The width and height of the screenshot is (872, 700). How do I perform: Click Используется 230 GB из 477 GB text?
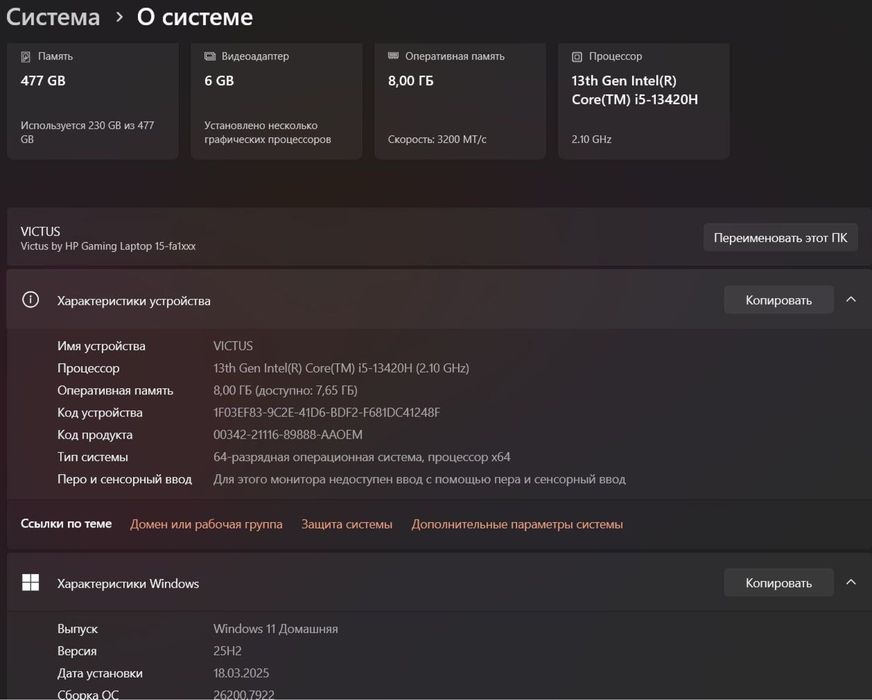pyautogui.click(x=87, y=132)
